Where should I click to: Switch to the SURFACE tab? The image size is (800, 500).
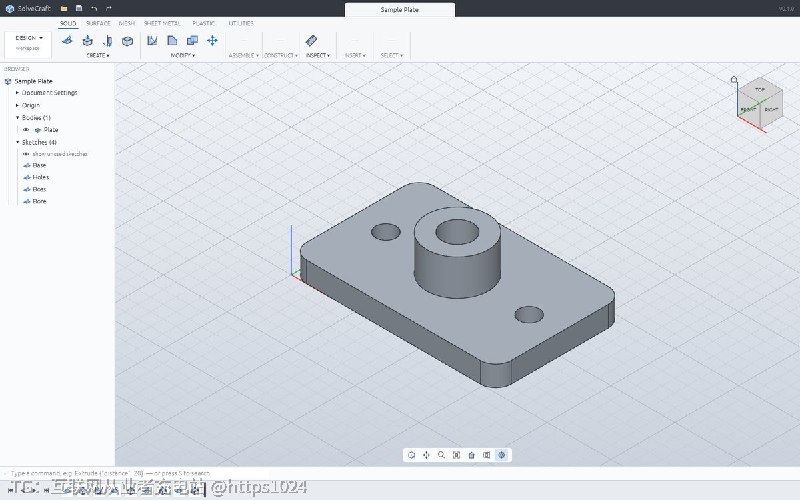(98, 23)
